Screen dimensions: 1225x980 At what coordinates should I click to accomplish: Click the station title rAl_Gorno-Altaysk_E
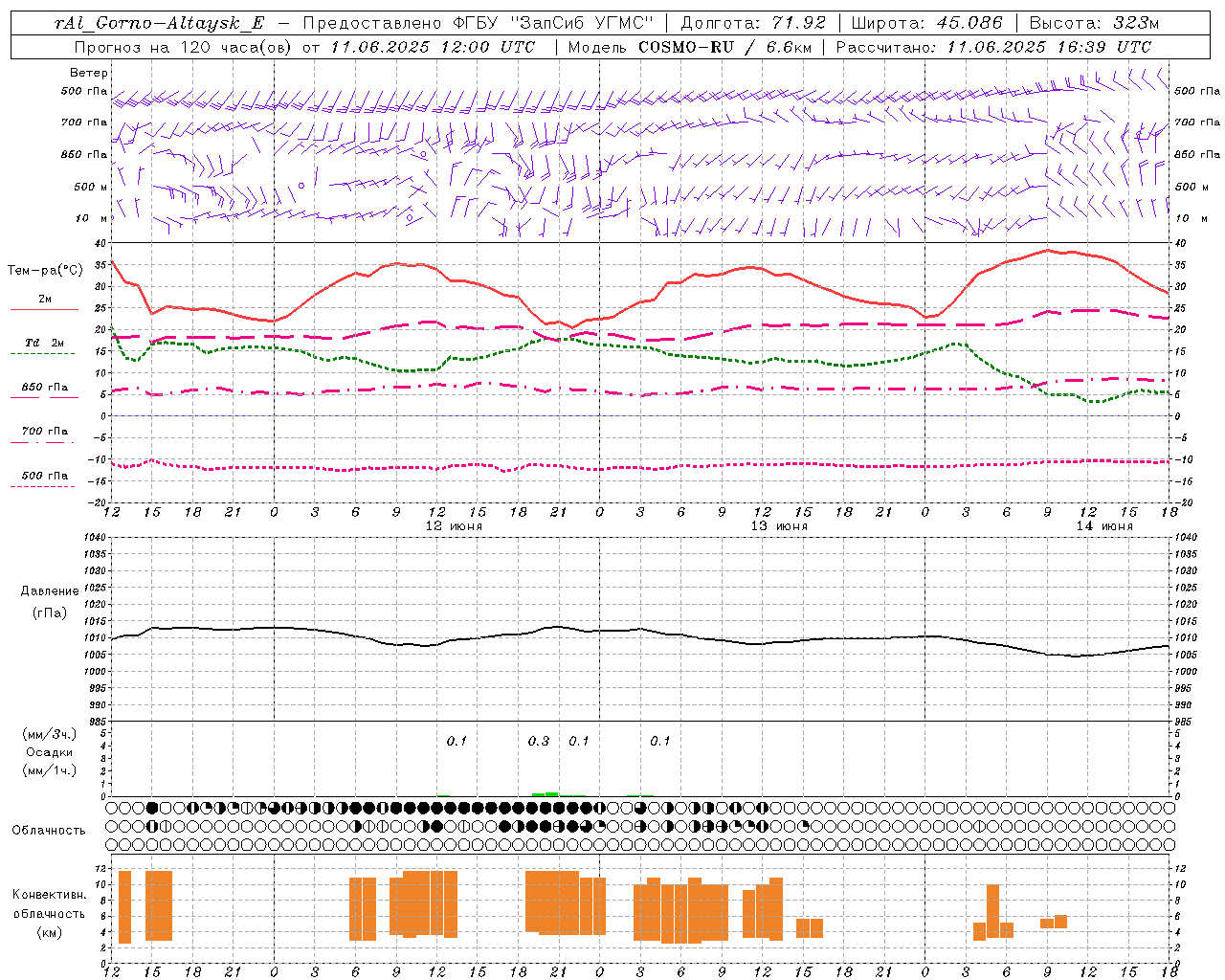coord(159,23)
